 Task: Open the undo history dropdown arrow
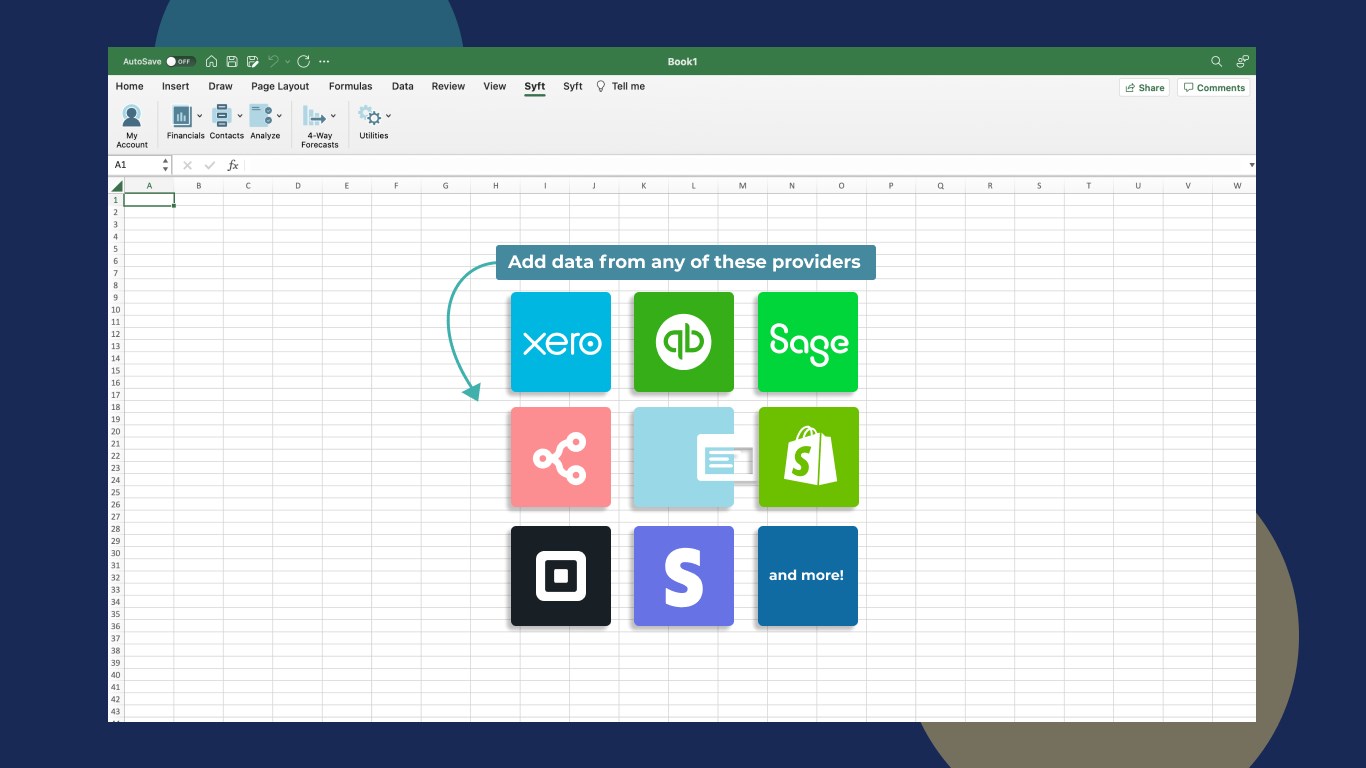287,62
